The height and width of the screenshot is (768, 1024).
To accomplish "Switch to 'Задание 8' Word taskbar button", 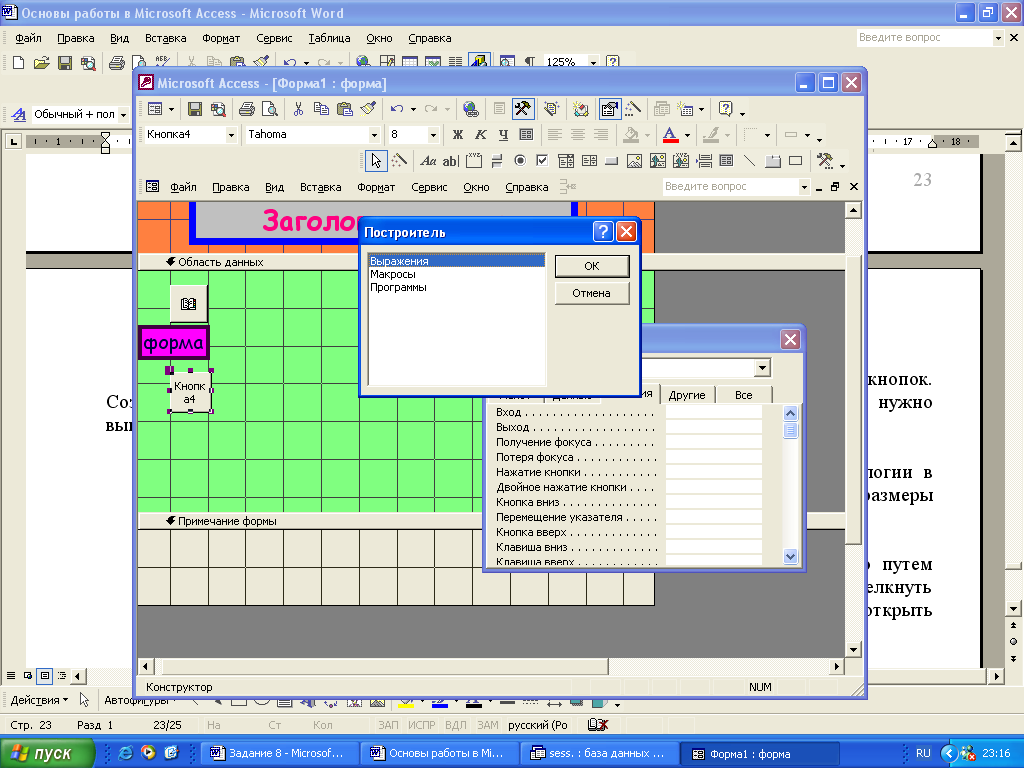I will [x=278, y=754].
